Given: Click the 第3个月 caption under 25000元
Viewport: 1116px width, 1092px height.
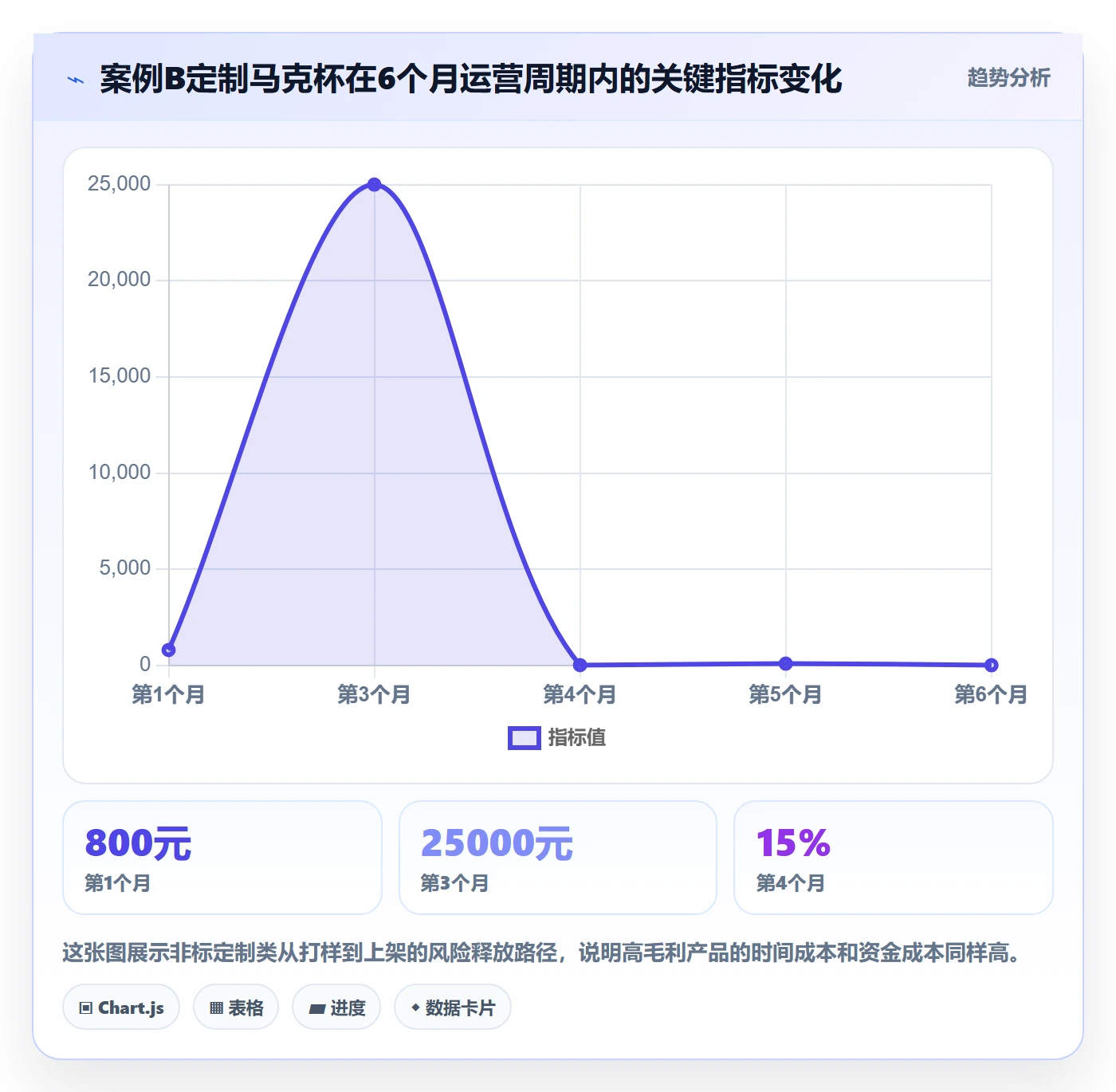Looking at the screenshot, I should click(454, 883).
